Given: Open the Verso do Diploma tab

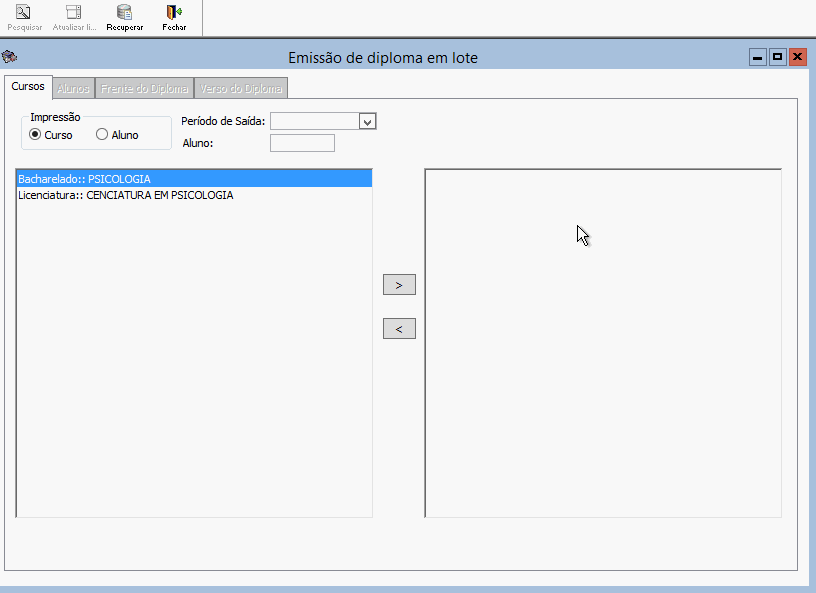Looking at the screenshot, I should tap(241, 89).
